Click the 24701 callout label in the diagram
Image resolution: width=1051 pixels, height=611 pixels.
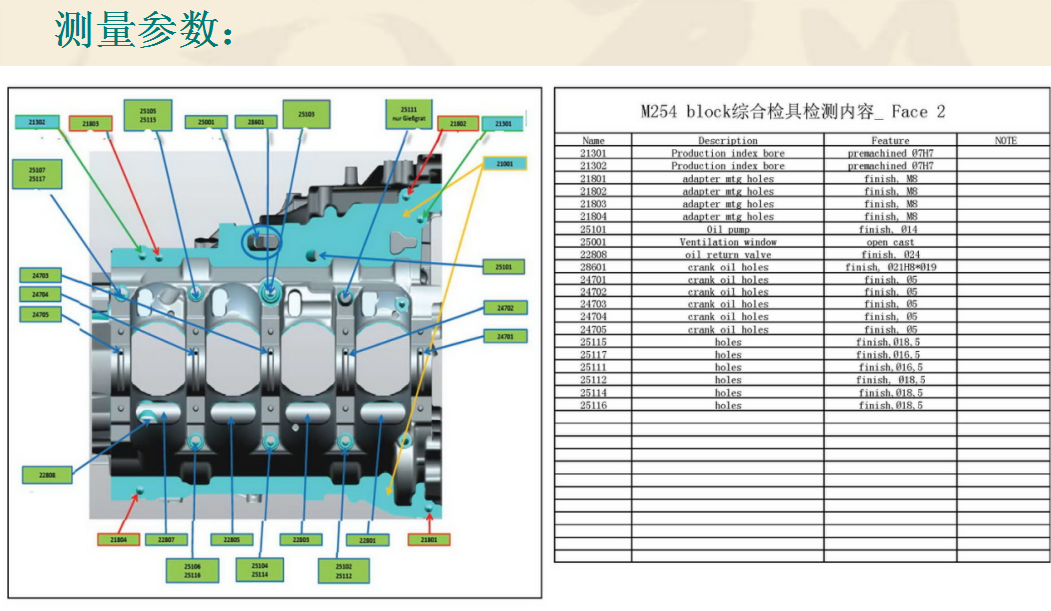pyautogui.click(x=505, y=336)
